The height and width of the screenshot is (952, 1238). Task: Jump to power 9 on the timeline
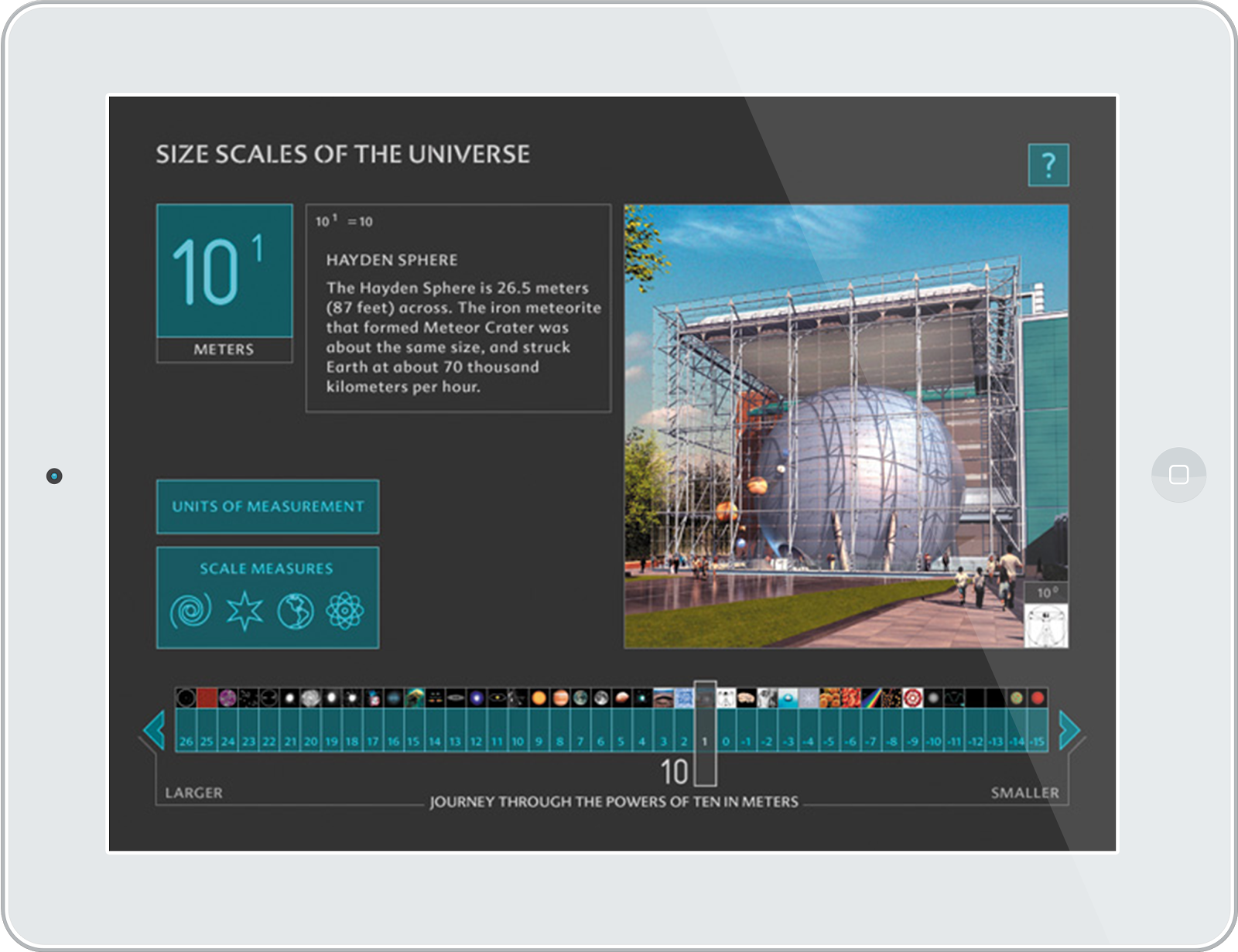pos(539,741)
